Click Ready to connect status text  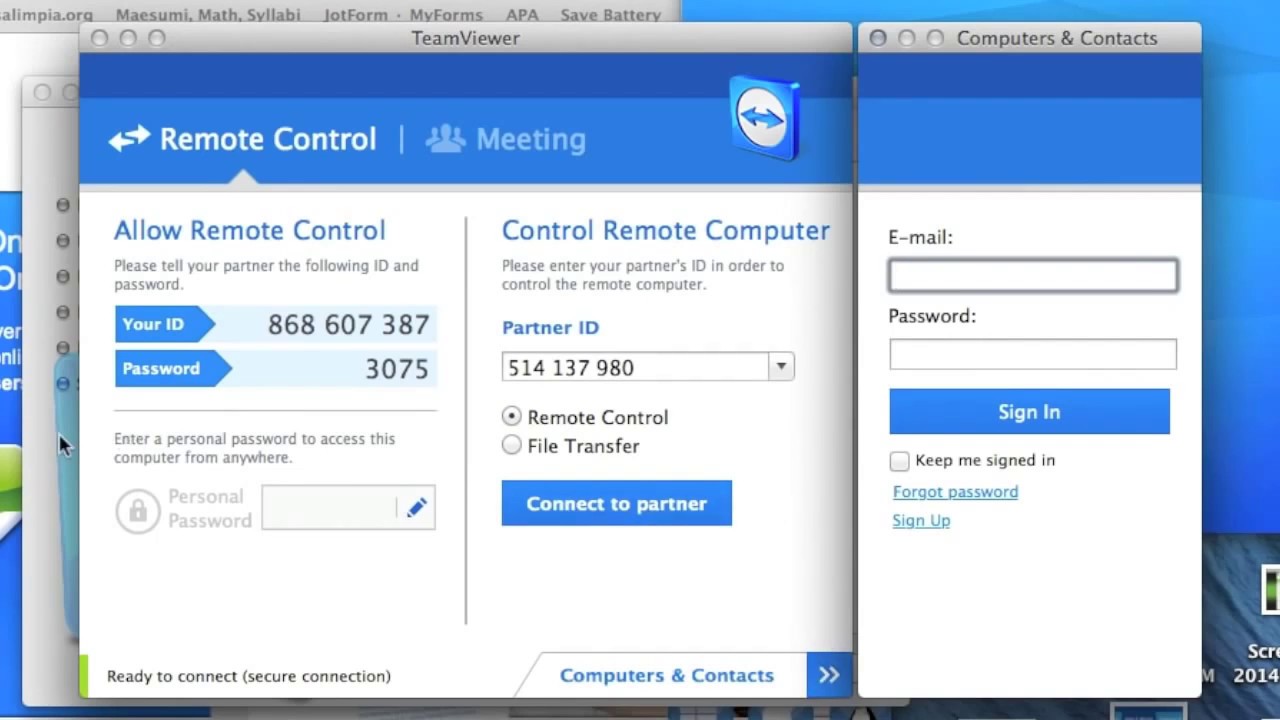point(249,676)
